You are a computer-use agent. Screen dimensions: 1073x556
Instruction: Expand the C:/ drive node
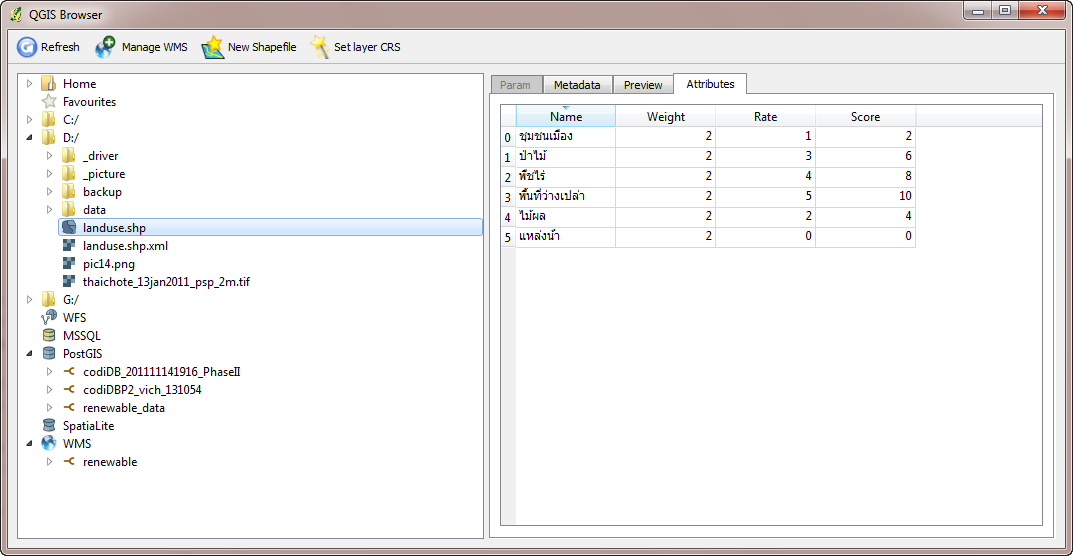29,119
